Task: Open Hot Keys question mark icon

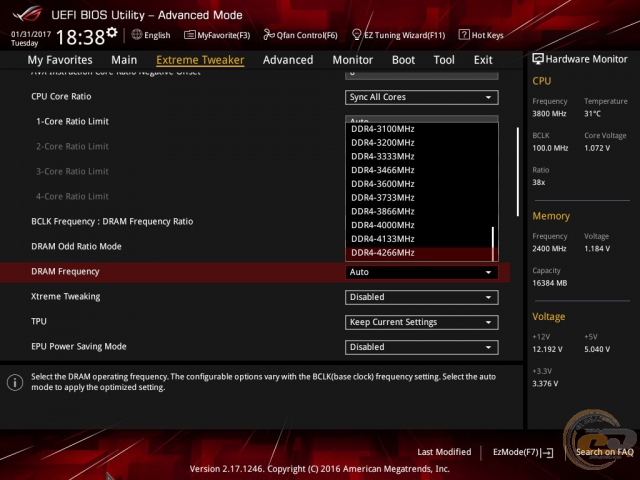Action: point(464,35)
